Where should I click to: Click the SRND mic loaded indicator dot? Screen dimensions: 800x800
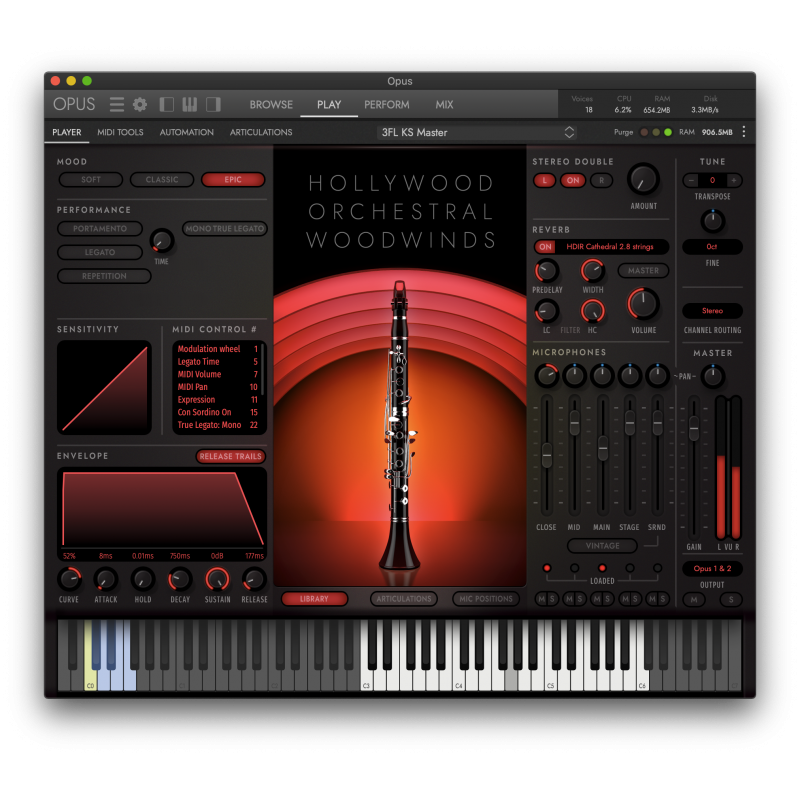pos(658,568)
